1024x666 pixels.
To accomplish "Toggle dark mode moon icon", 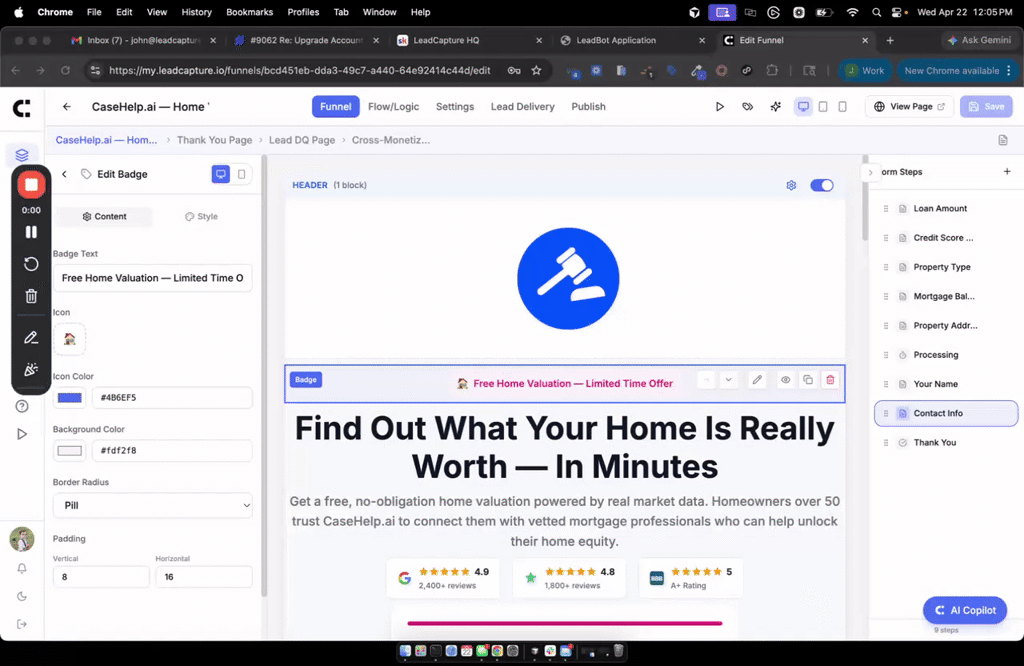I will [x=22, y=596].
